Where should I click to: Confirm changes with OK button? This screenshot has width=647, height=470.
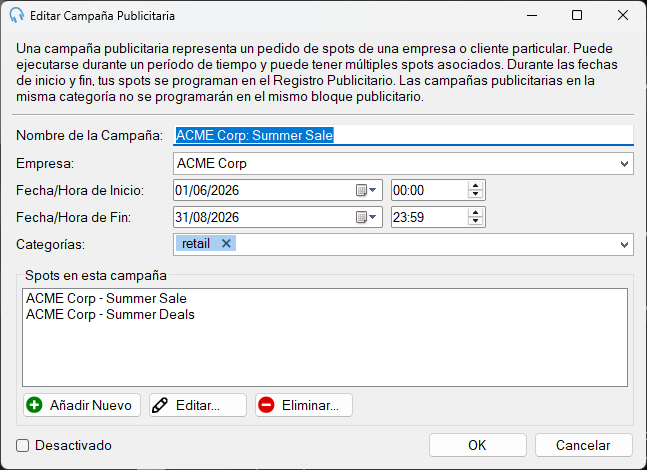tap(477, 445)
